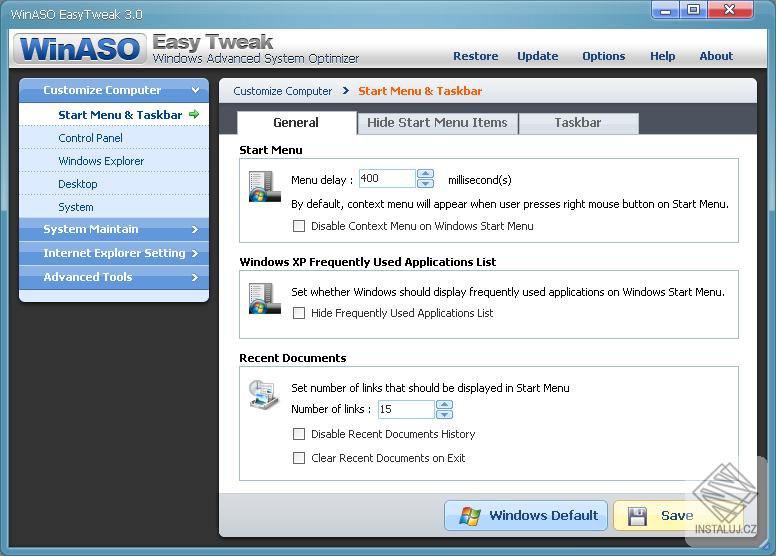Click the Frequently Used Applications section icon
Viewport: 776px width, 556px height.
(264, 298)
